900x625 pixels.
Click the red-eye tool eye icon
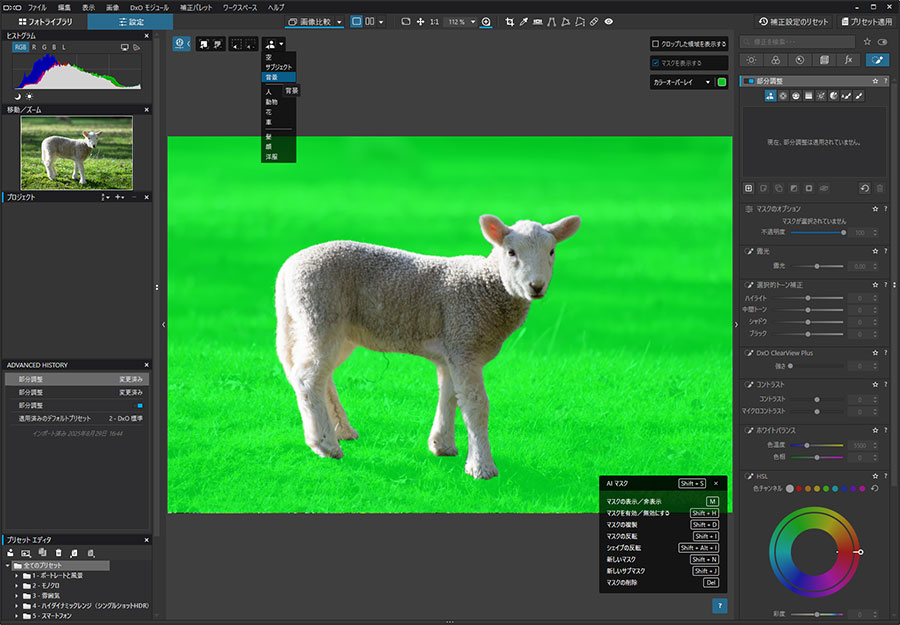pos(608,22)
